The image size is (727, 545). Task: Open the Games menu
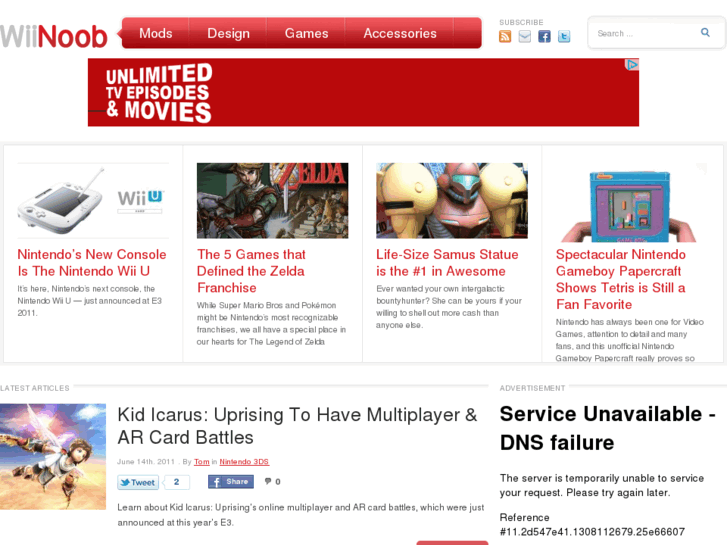306,33
